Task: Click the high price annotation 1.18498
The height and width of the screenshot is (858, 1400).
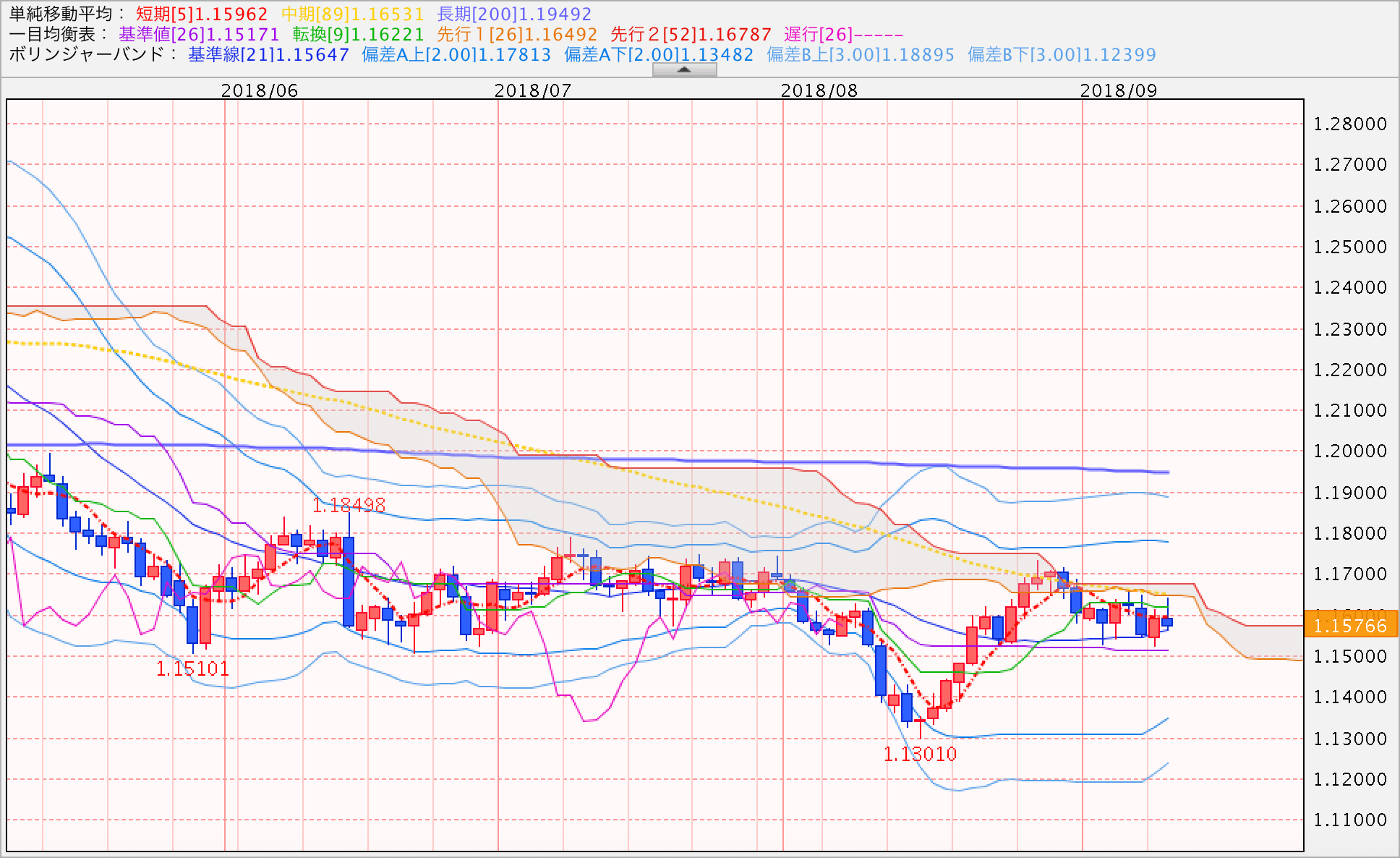Action: coord(349,505)
